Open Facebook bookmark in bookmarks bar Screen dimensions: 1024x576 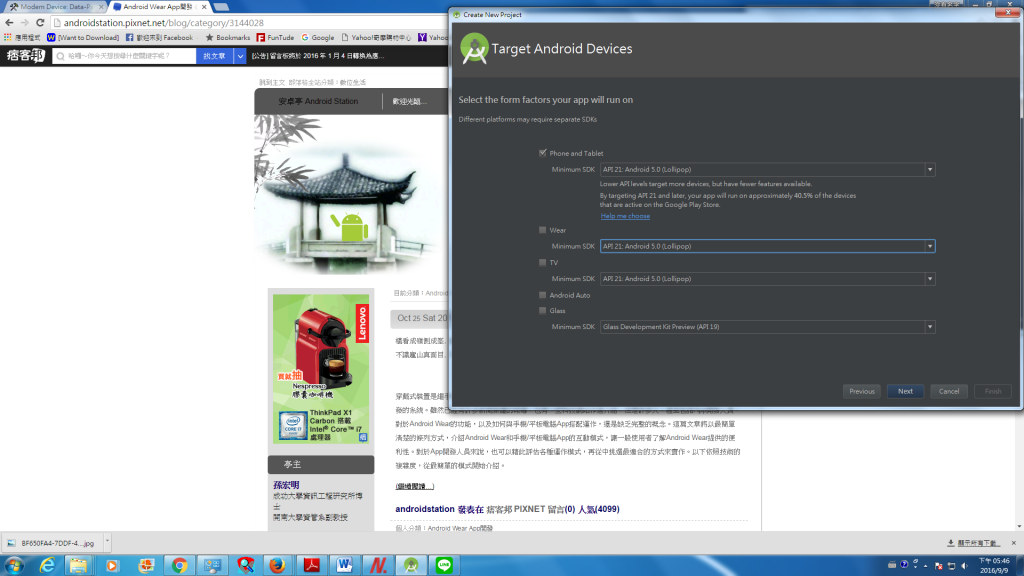pos(159,38)
